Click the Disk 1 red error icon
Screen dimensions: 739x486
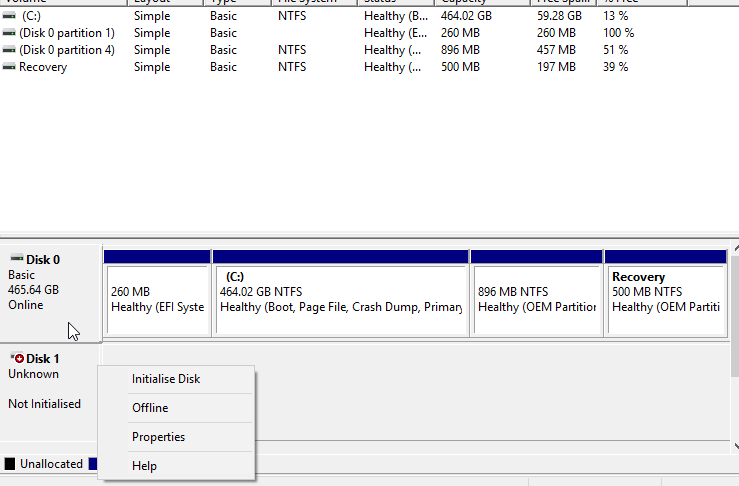[17, 358]
